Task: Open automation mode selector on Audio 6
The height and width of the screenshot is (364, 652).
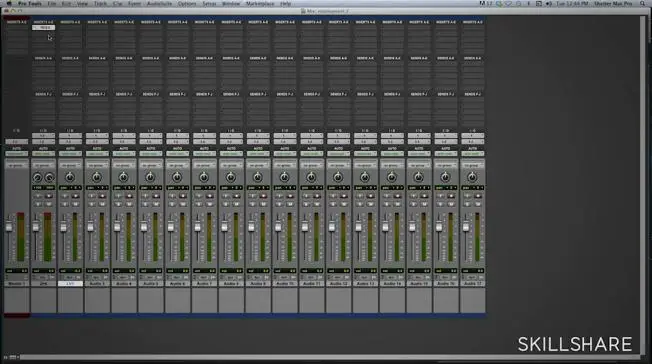Action: click(177, 154)
